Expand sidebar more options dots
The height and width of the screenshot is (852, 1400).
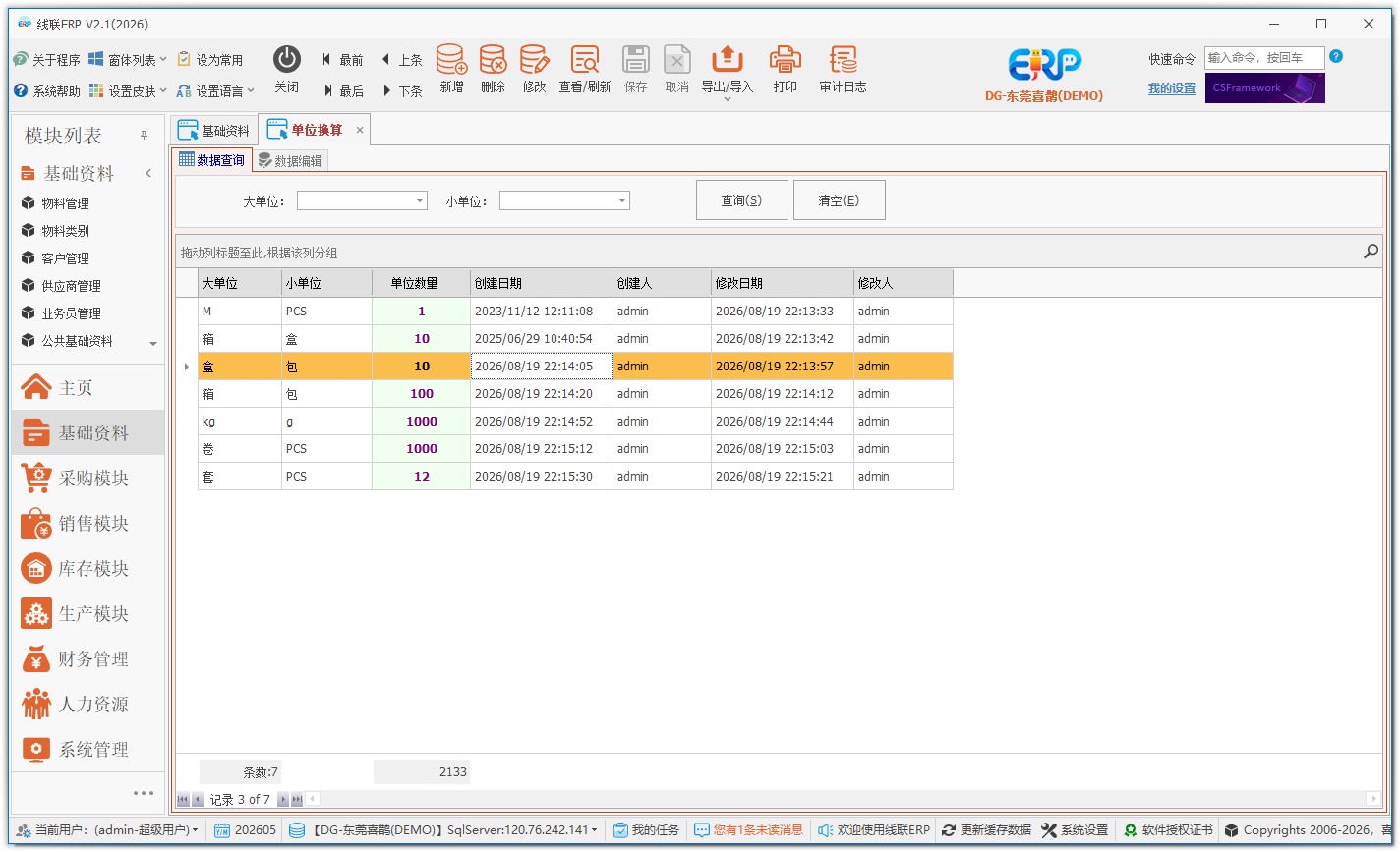pos(144,793)
